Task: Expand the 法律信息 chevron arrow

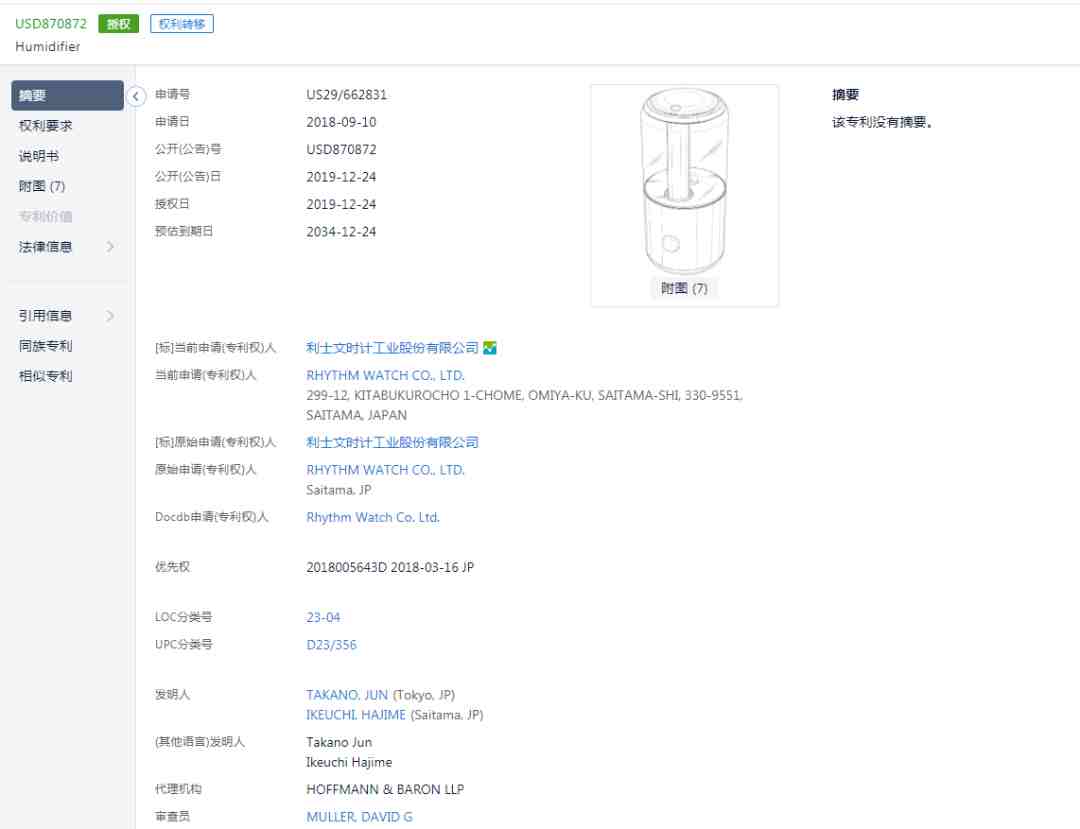Action: [110, 246]
